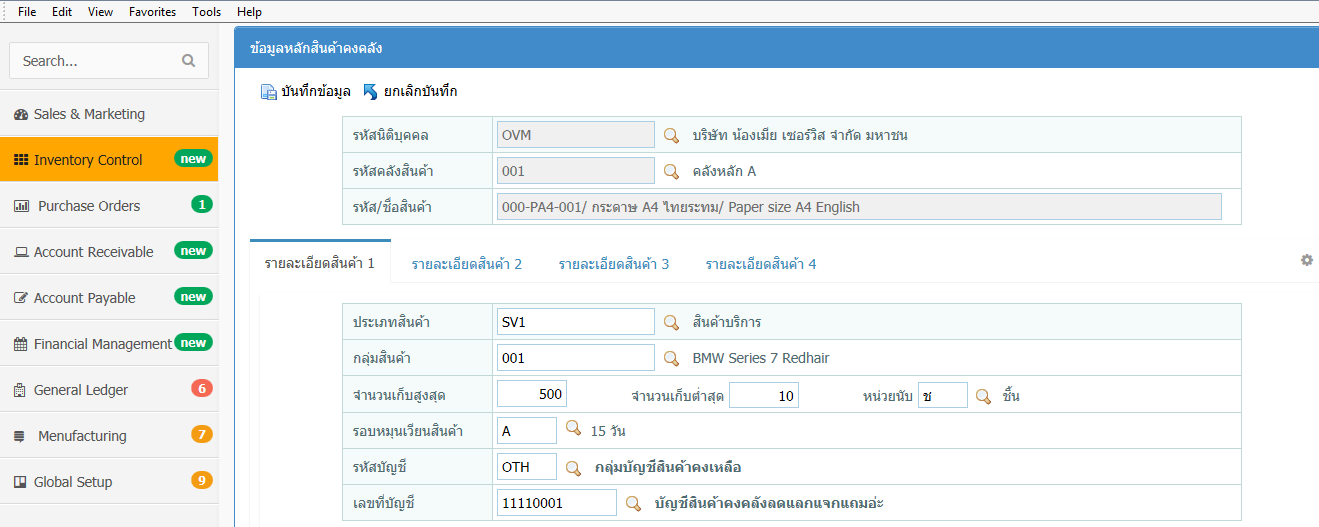
Task: Click the Global Setup icon
Action: [20, 482]
